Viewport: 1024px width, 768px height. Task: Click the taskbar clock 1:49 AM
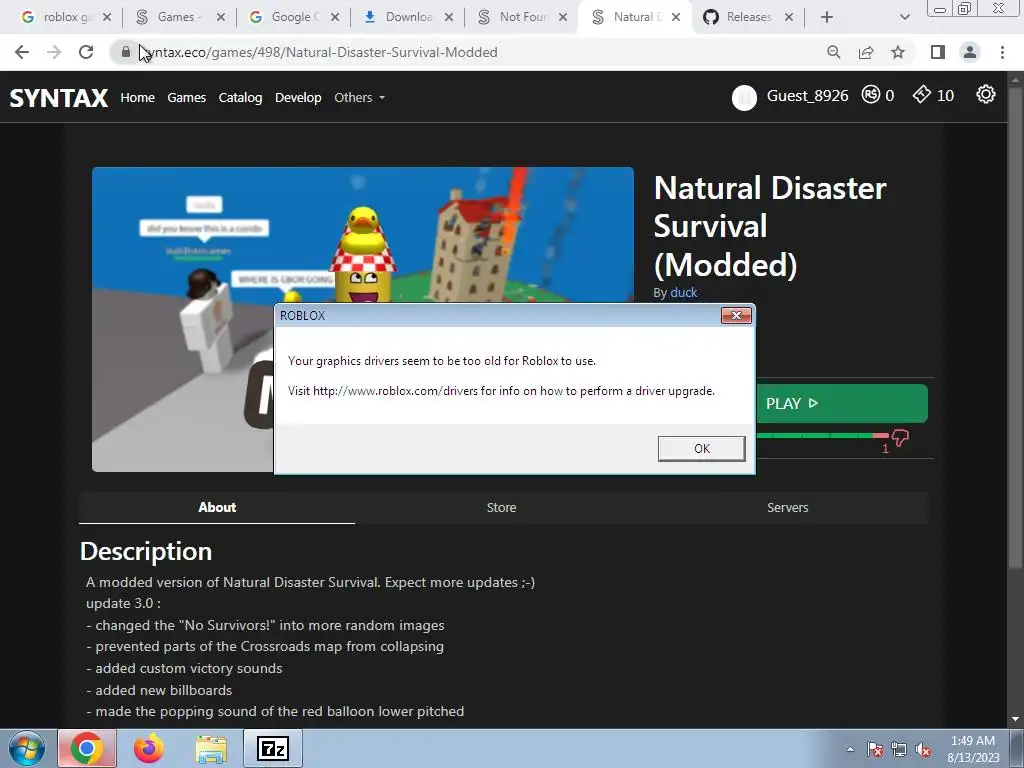(x=973, y=741)
